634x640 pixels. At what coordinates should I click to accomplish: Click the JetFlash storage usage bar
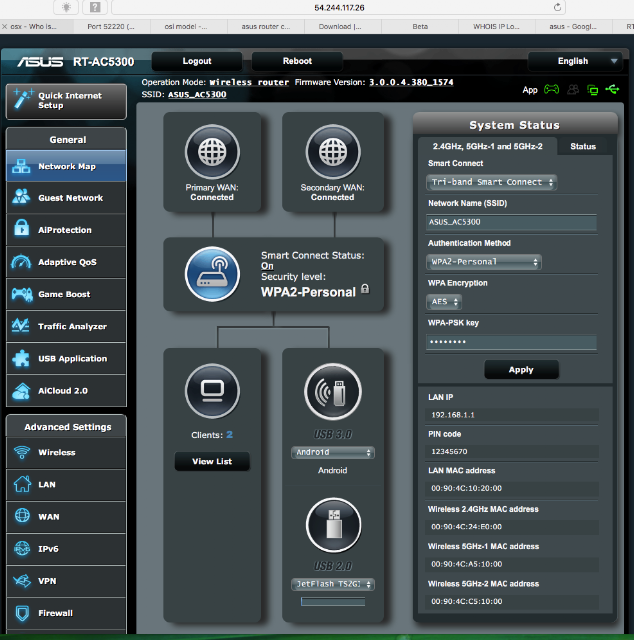click(333, 601)
